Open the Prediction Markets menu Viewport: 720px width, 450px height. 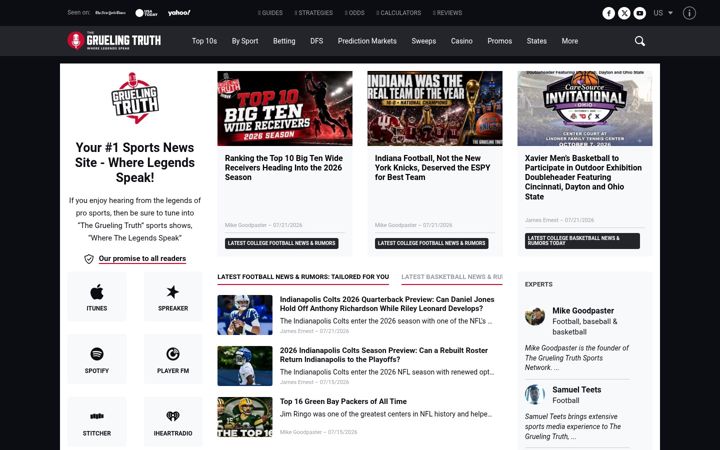click(x=367, y=41)
